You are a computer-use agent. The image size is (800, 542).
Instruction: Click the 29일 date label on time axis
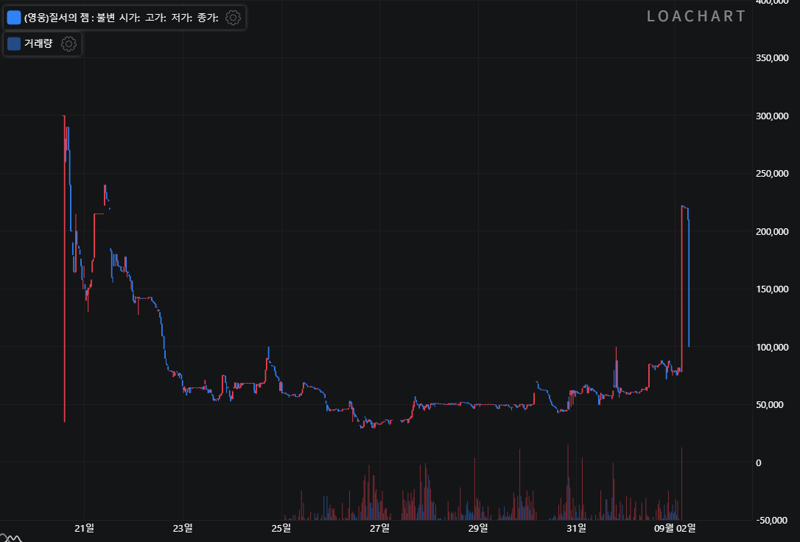tap(478, 528)
